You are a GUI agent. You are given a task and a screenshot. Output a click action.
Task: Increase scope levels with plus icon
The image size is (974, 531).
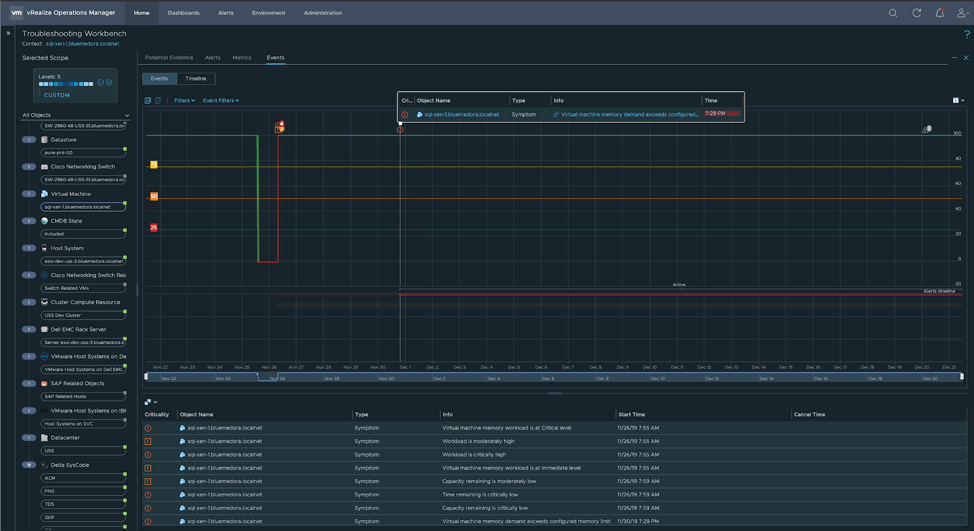(x=109, y=83)
